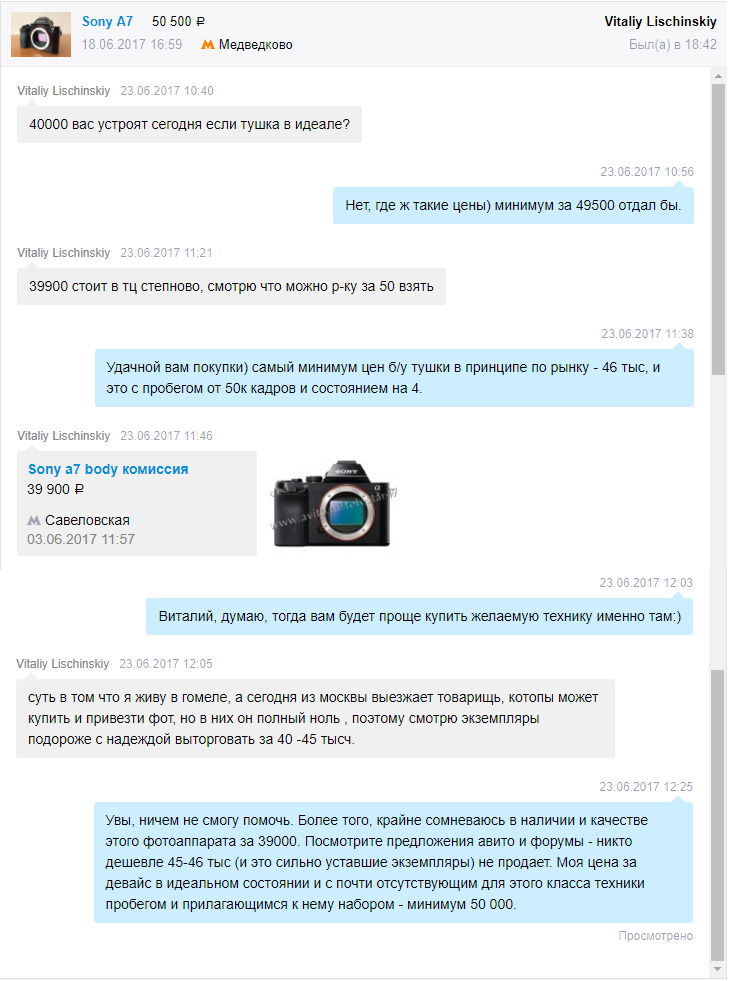The width and height of the screenshot is (729, 981).
Task: Click the '39900 стоит в тц' message
Action: pos(231,287)
